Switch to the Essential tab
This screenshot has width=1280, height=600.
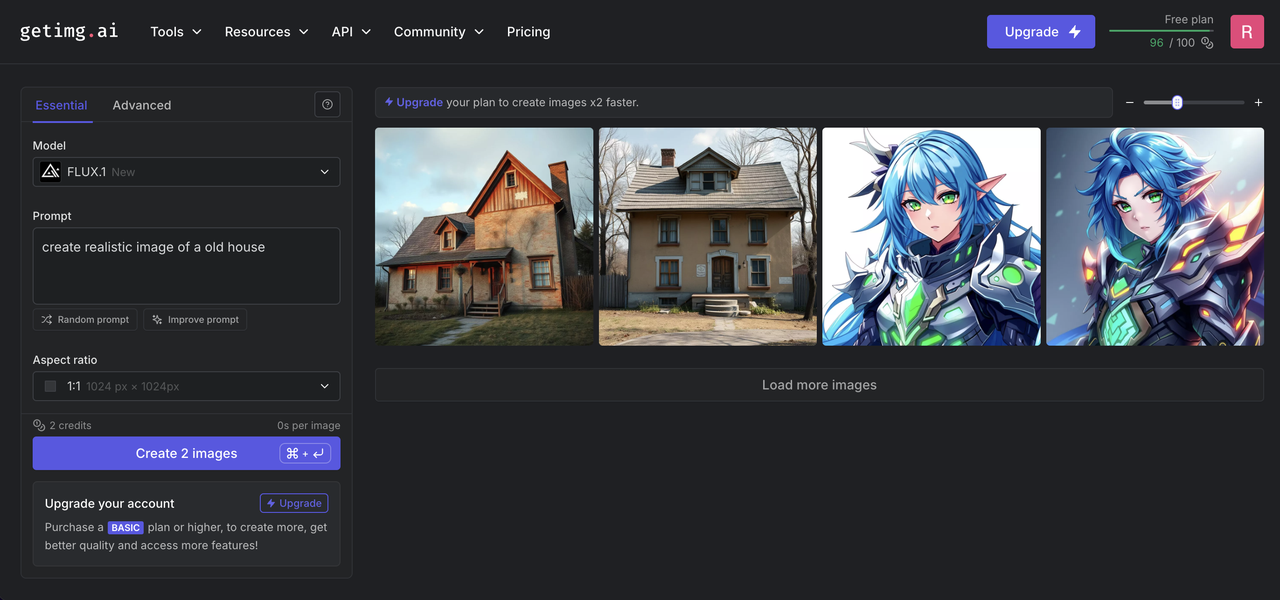61,105
